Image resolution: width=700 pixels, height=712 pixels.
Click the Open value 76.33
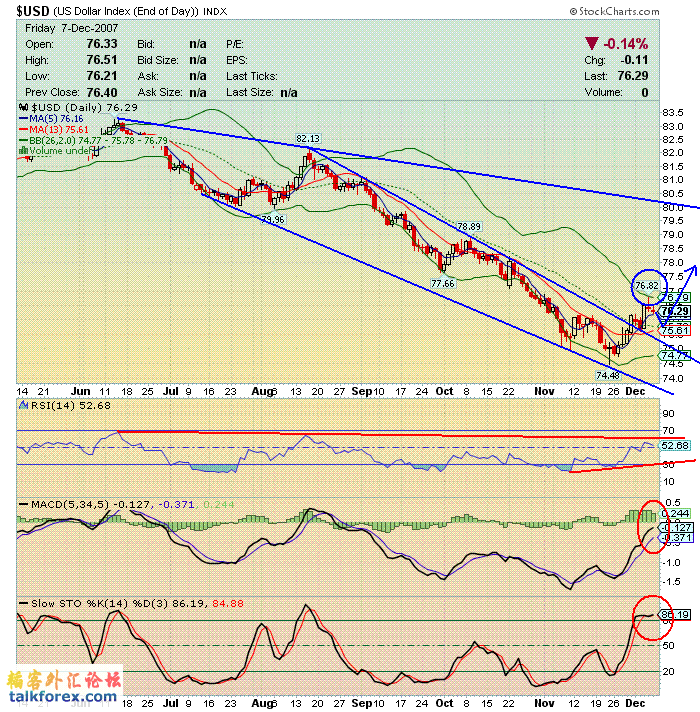tap(102, 44)
